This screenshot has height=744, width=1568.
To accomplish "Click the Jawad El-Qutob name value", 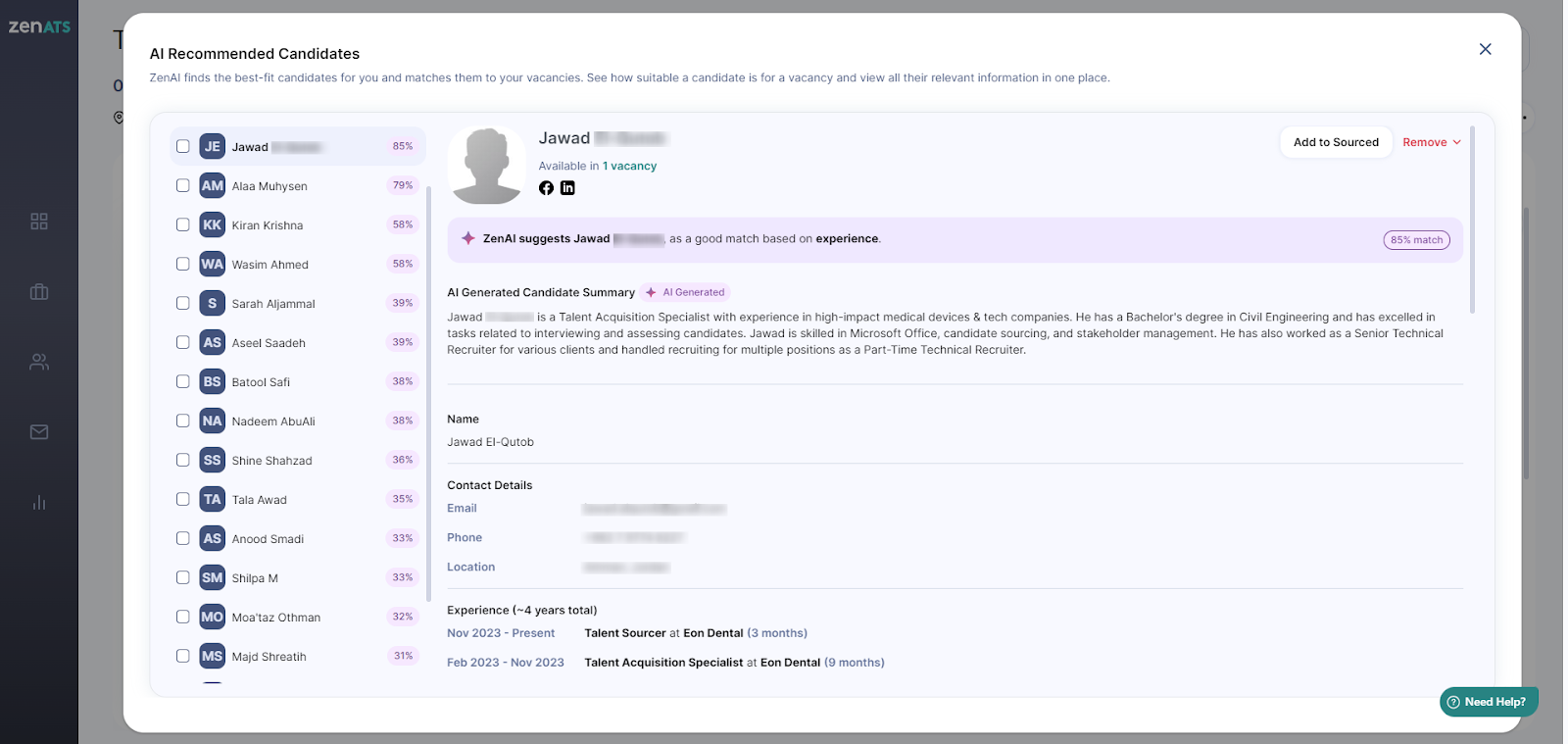I will click(491, 442).
